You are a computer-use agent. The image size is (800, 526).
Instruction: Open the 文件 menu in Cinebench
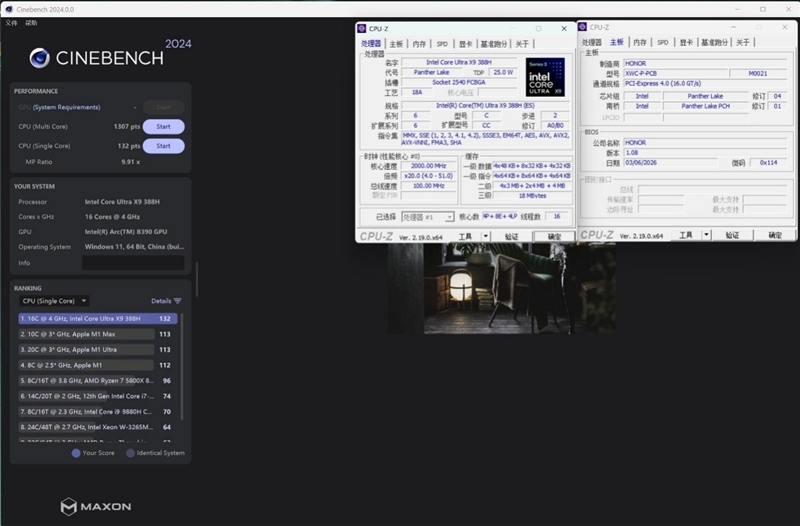11,23
